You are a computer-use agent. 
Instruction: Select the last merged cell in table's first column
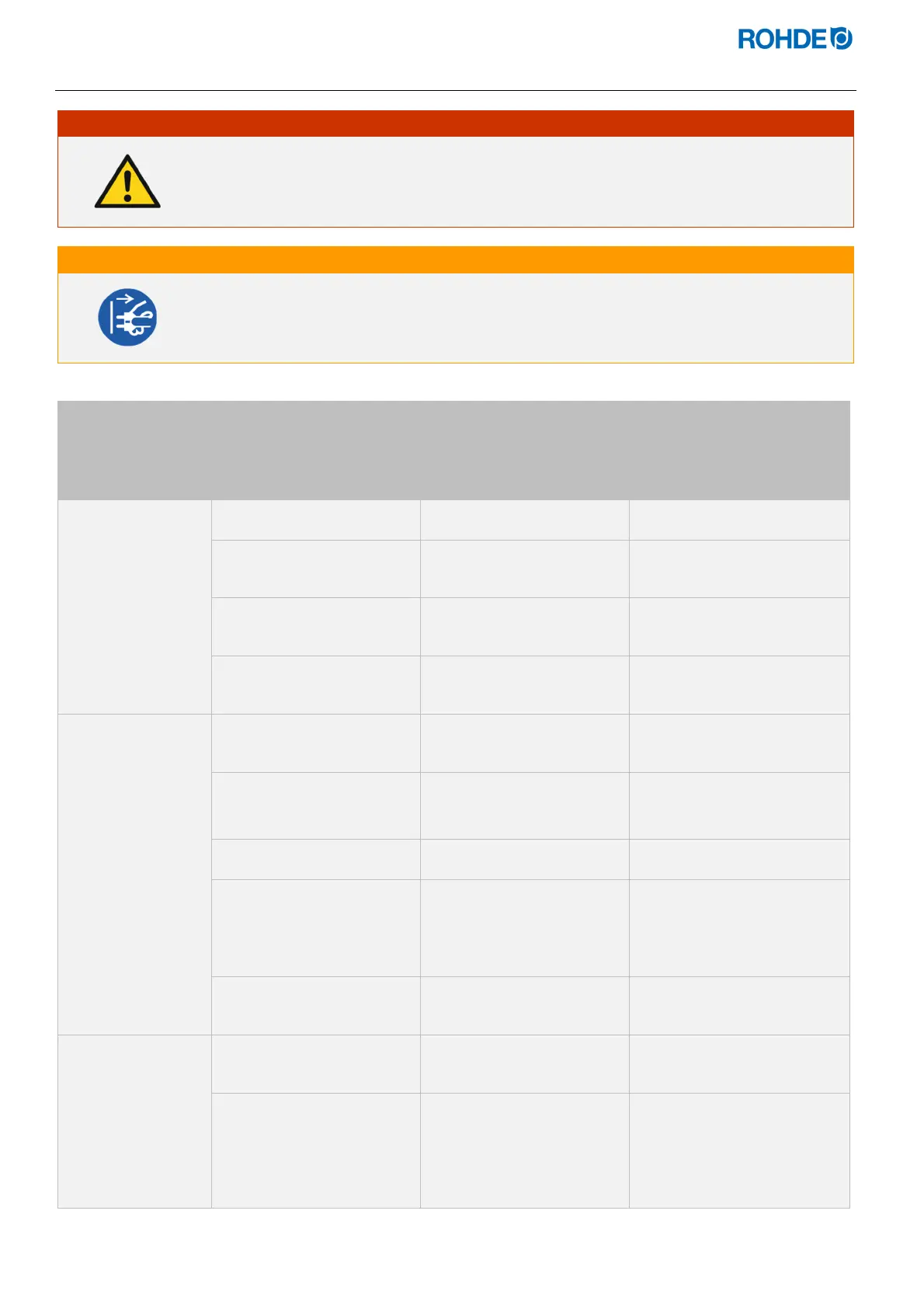[134, 1121]
